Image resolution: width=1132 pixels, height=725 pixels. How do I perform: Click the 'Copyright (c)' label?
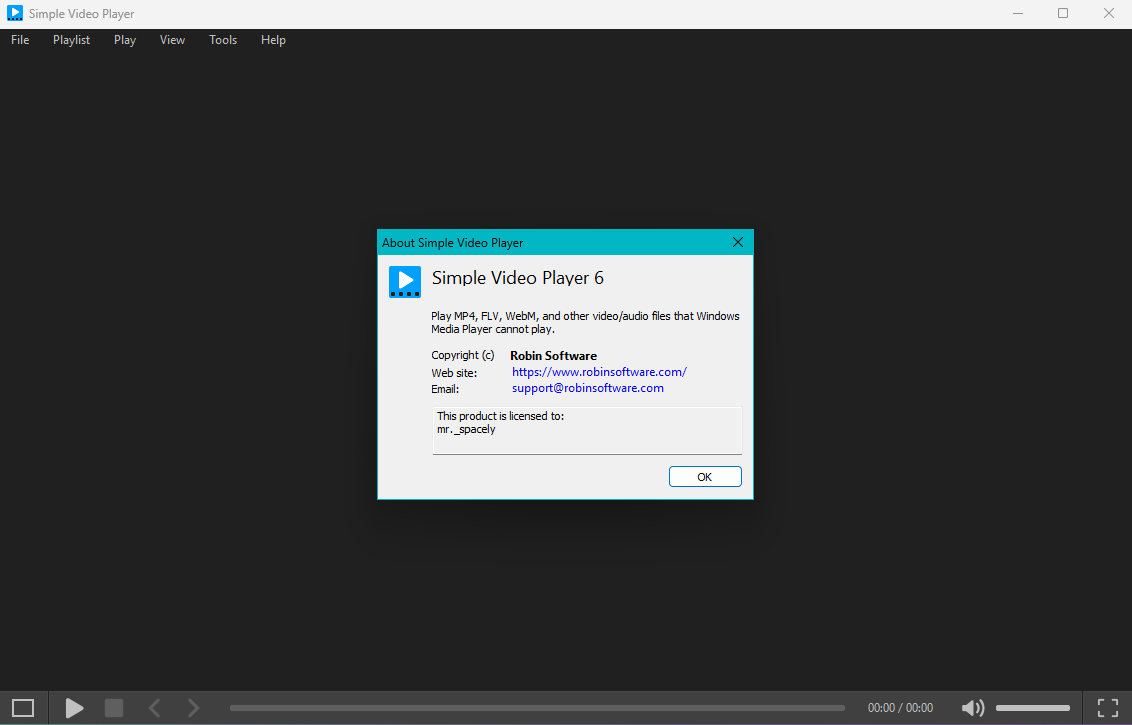pos(463,355)
